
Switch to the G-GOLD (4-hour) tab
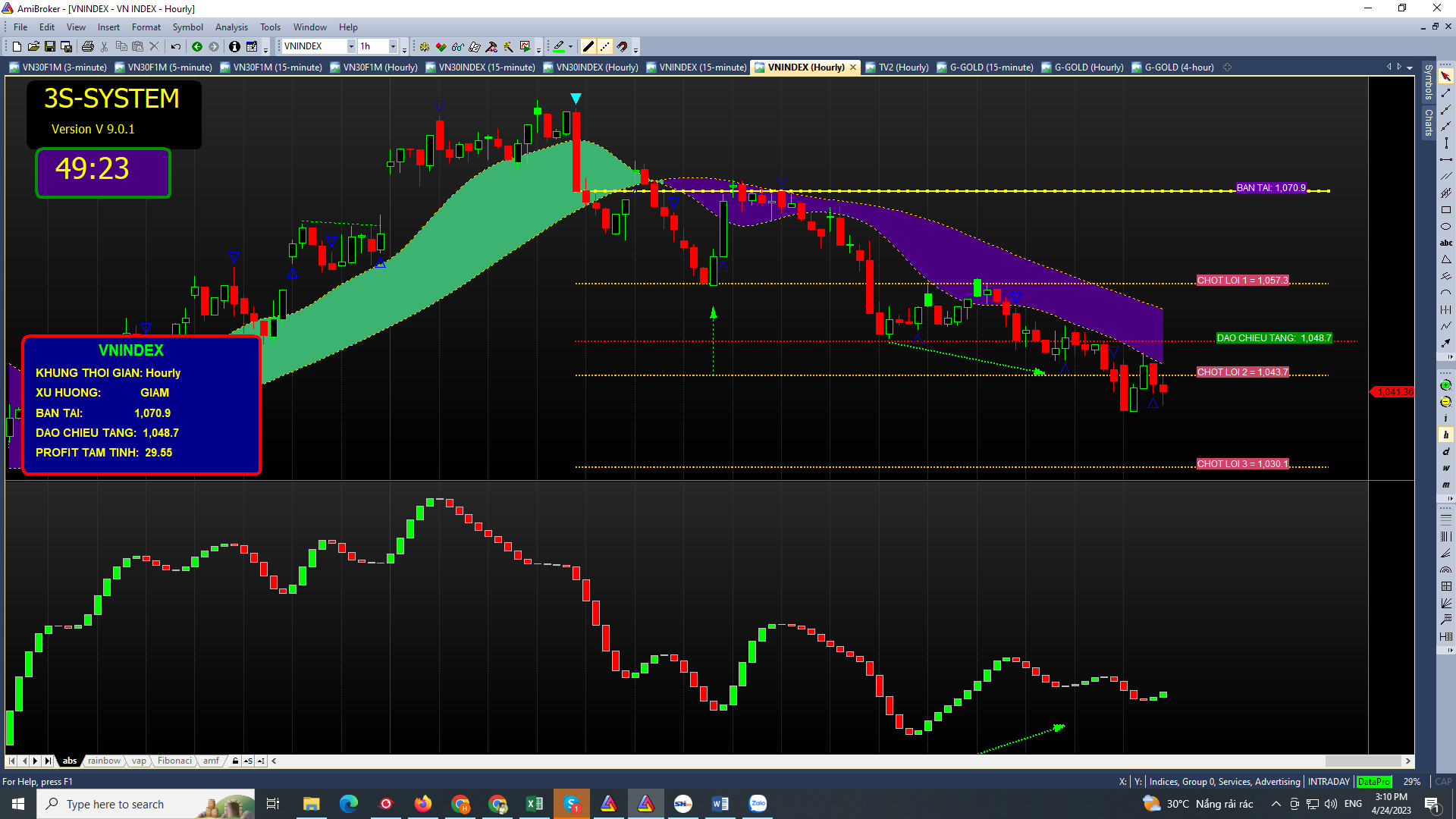click(1178, 67)
